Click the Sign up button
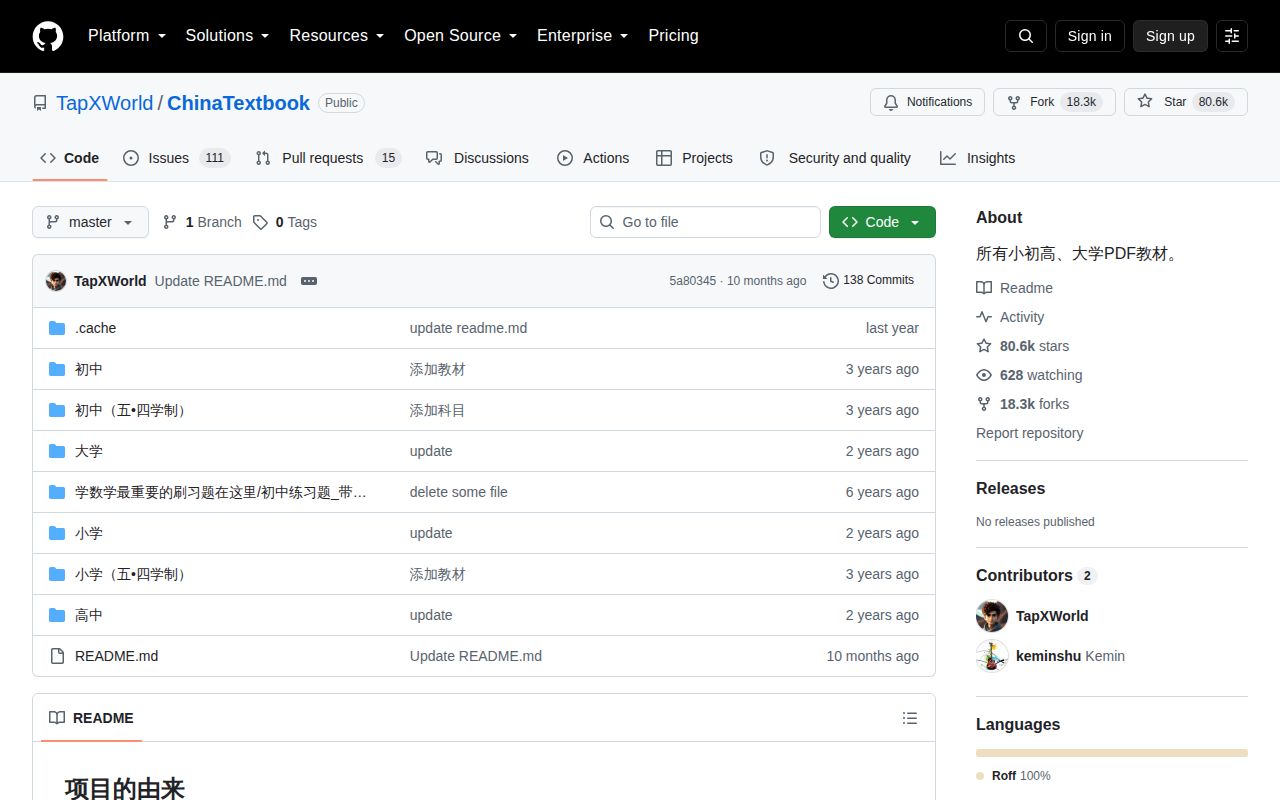 point(1170,36)
